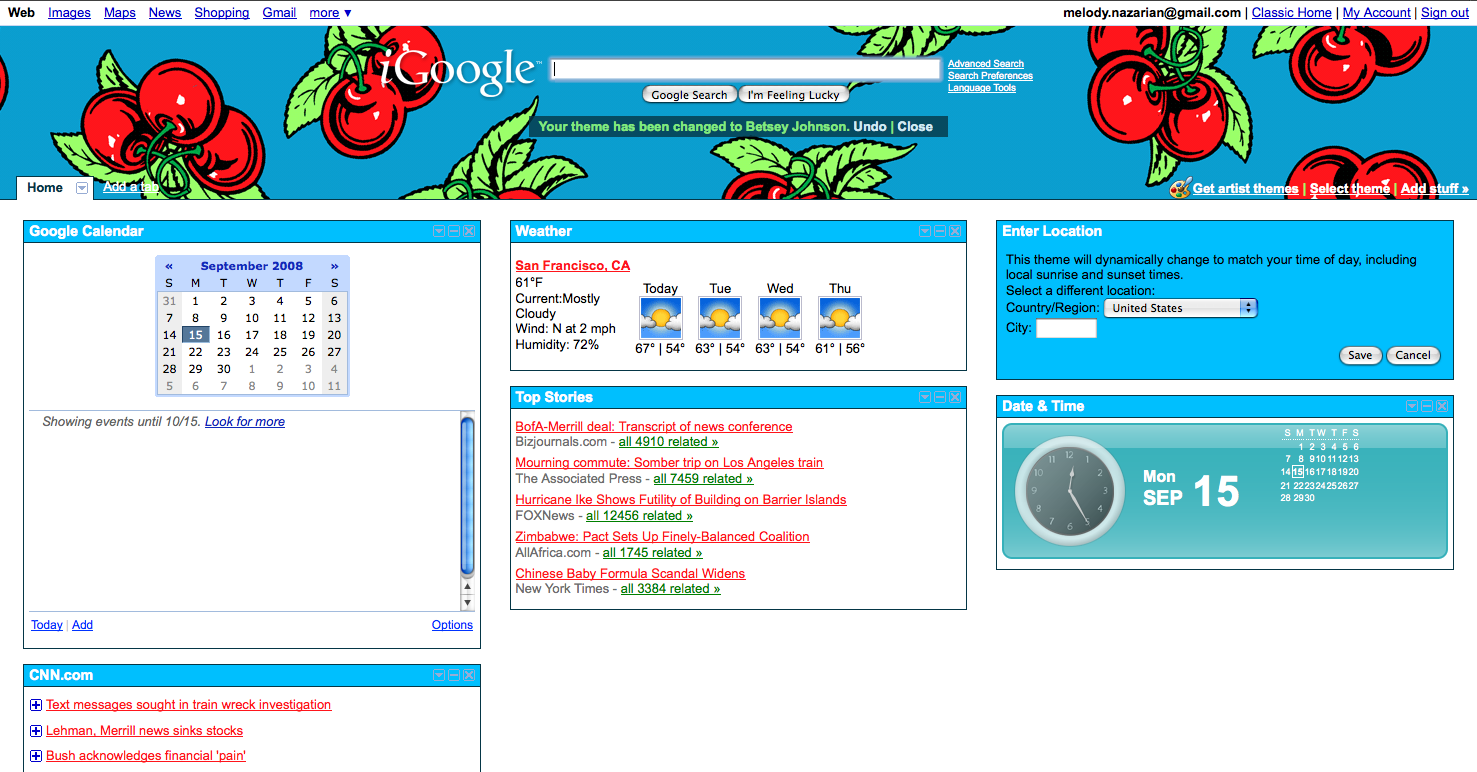Open the Top Stories gadget menu arrow
Viewport: 1477px width, 772px height.
point(925,397)
